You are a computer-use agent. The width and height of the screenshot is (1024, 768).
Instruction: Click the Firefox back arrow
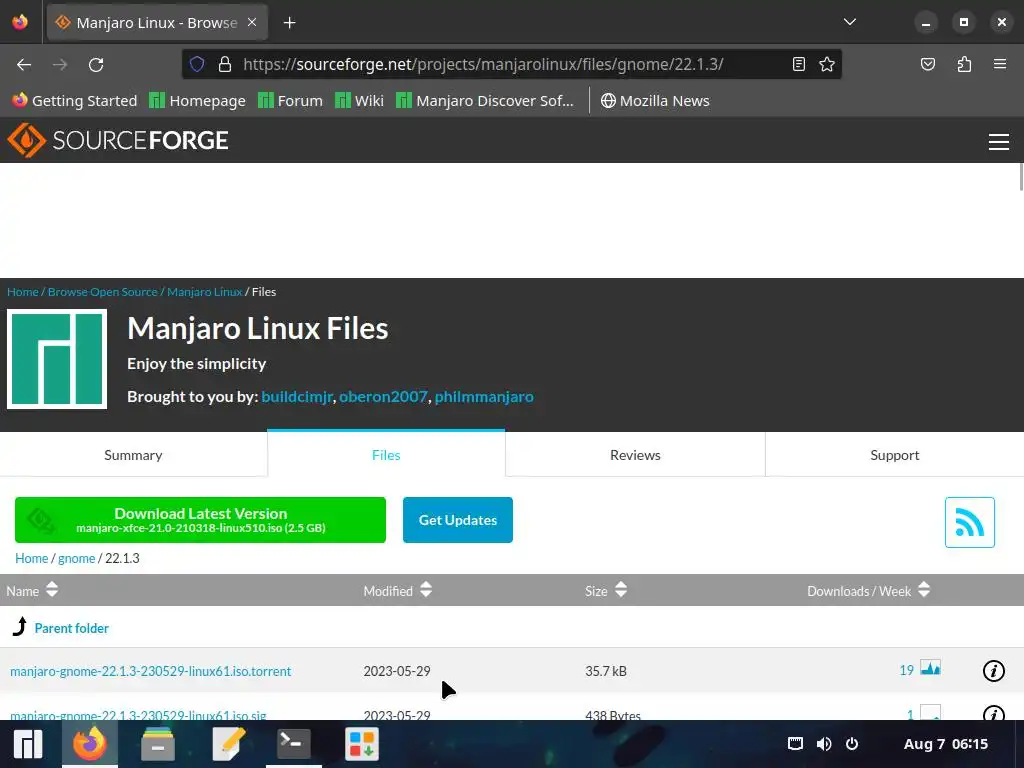[x=24, y=65]
